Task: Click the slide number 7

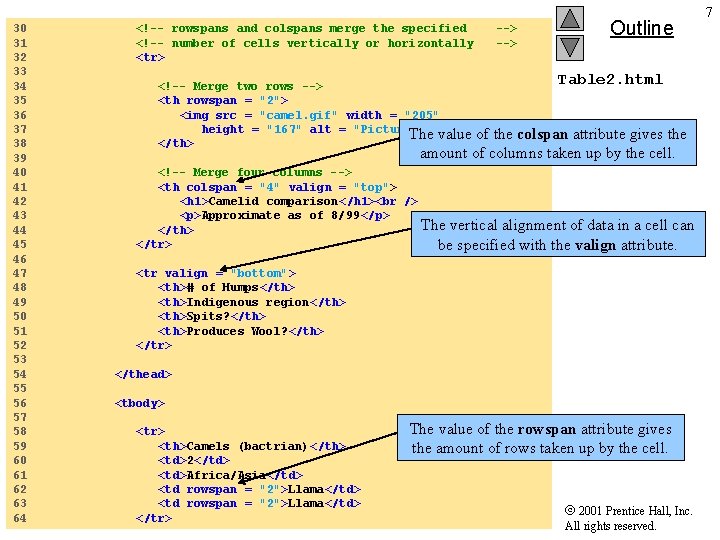Action: pos(709,12)
